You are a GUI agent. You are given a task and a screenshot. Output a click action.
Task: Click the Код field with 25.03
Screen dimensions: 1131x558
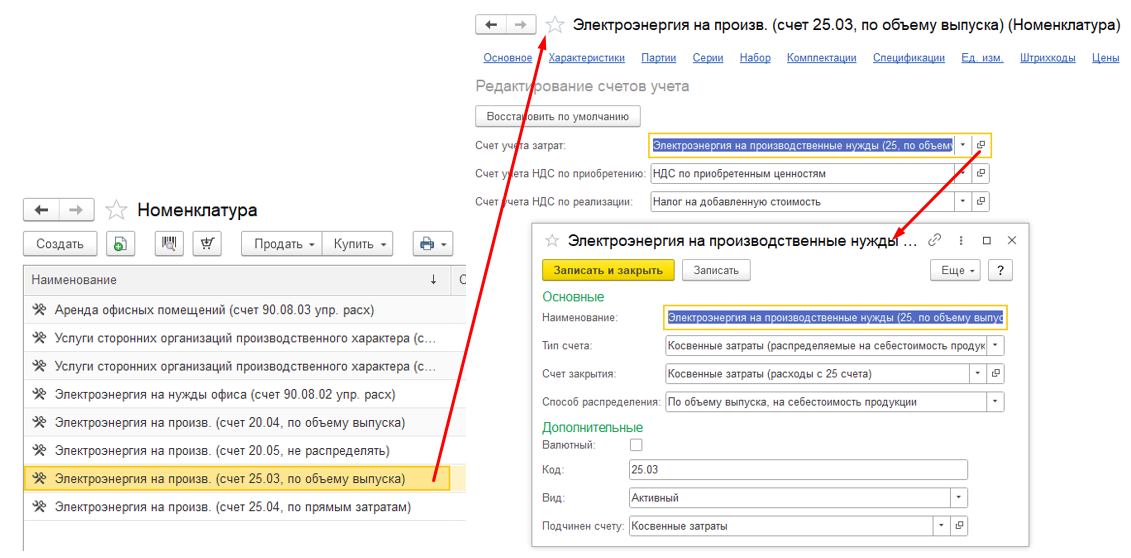pos(798,469)
